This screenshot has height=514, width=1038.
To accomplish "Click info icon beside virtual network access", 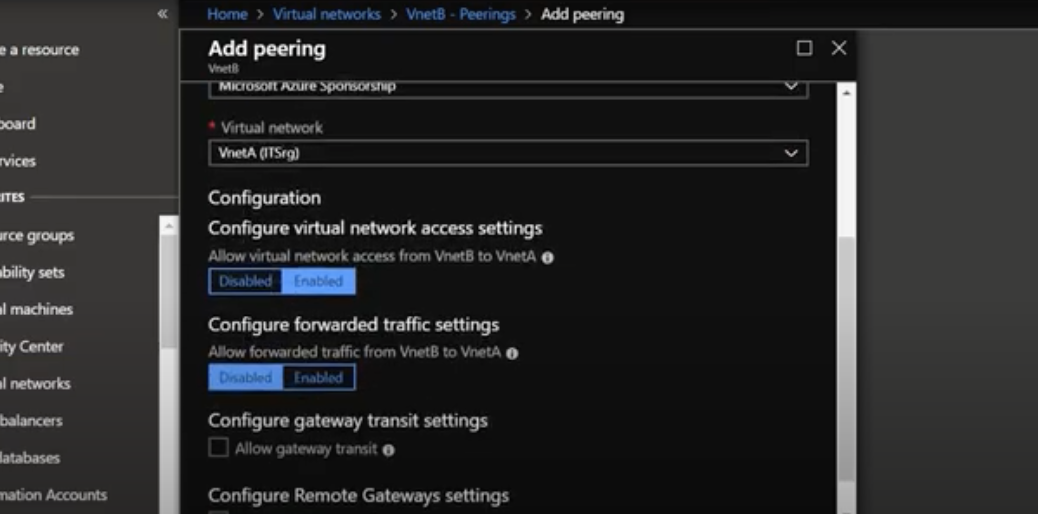I will click(x=547, y=257).
